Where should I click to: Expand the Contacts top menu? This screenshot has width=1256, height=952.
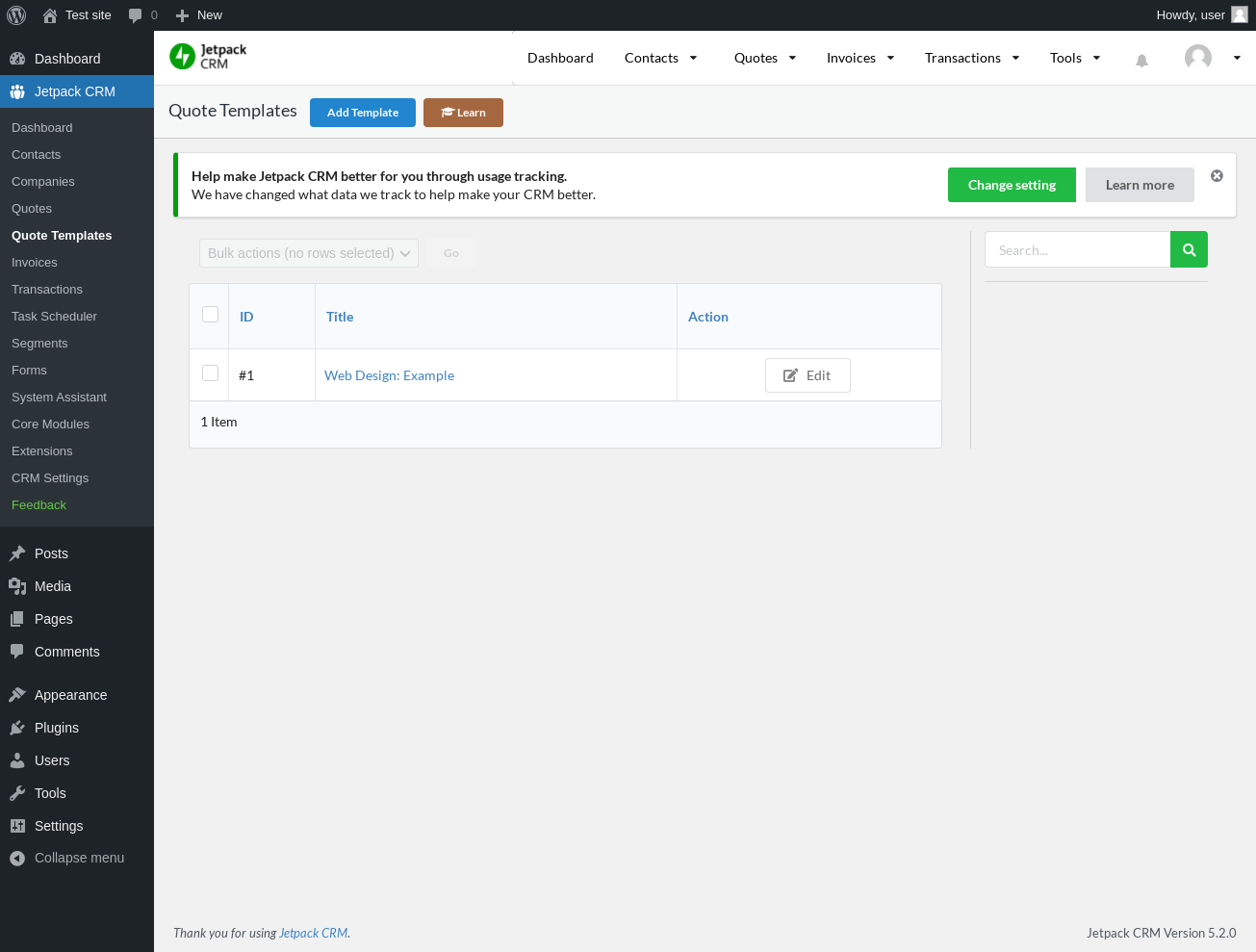(661, 58)
